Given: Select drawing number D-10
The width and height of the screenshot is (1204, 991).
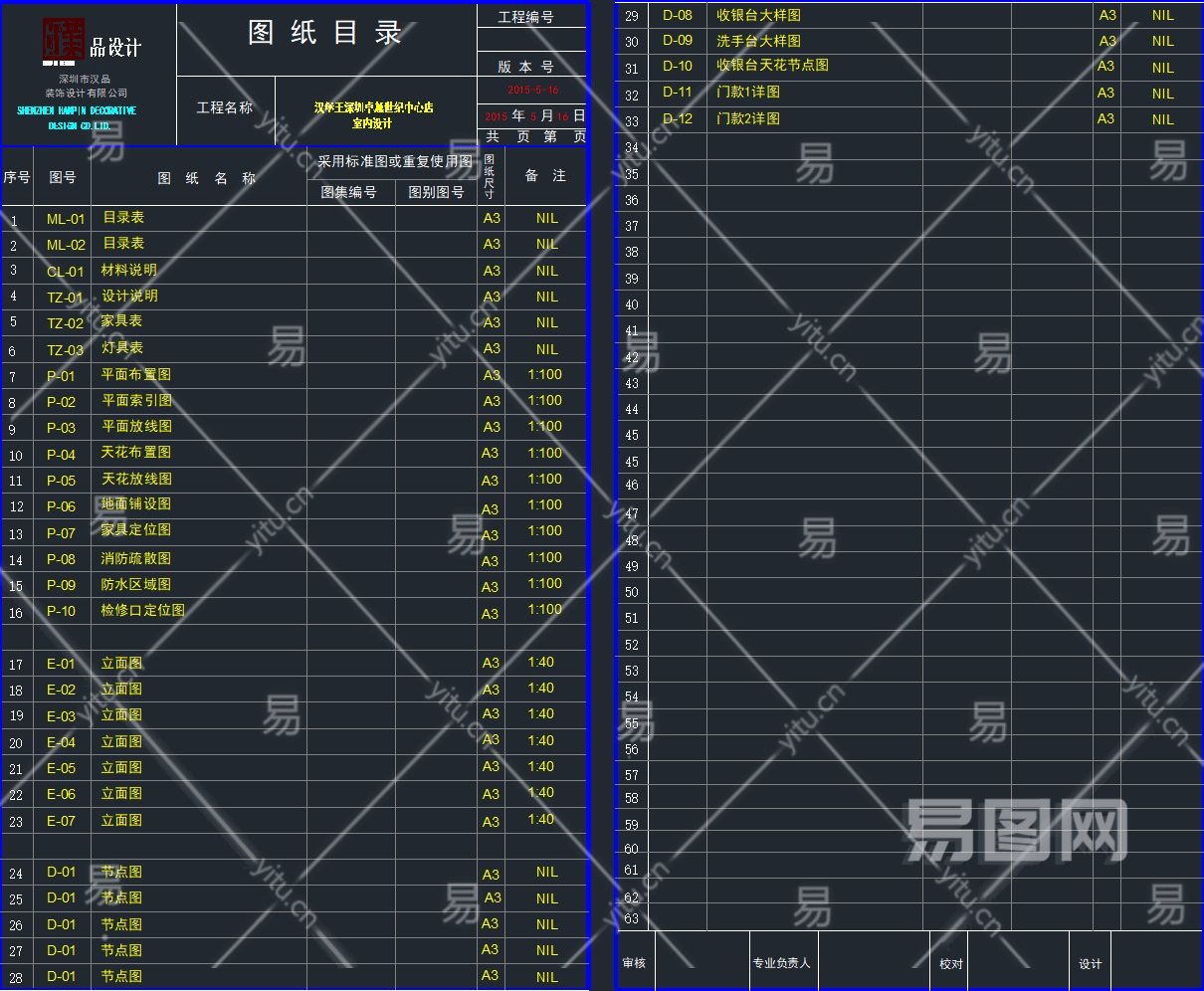Looking at the screenshot, I should pos(678,66).
